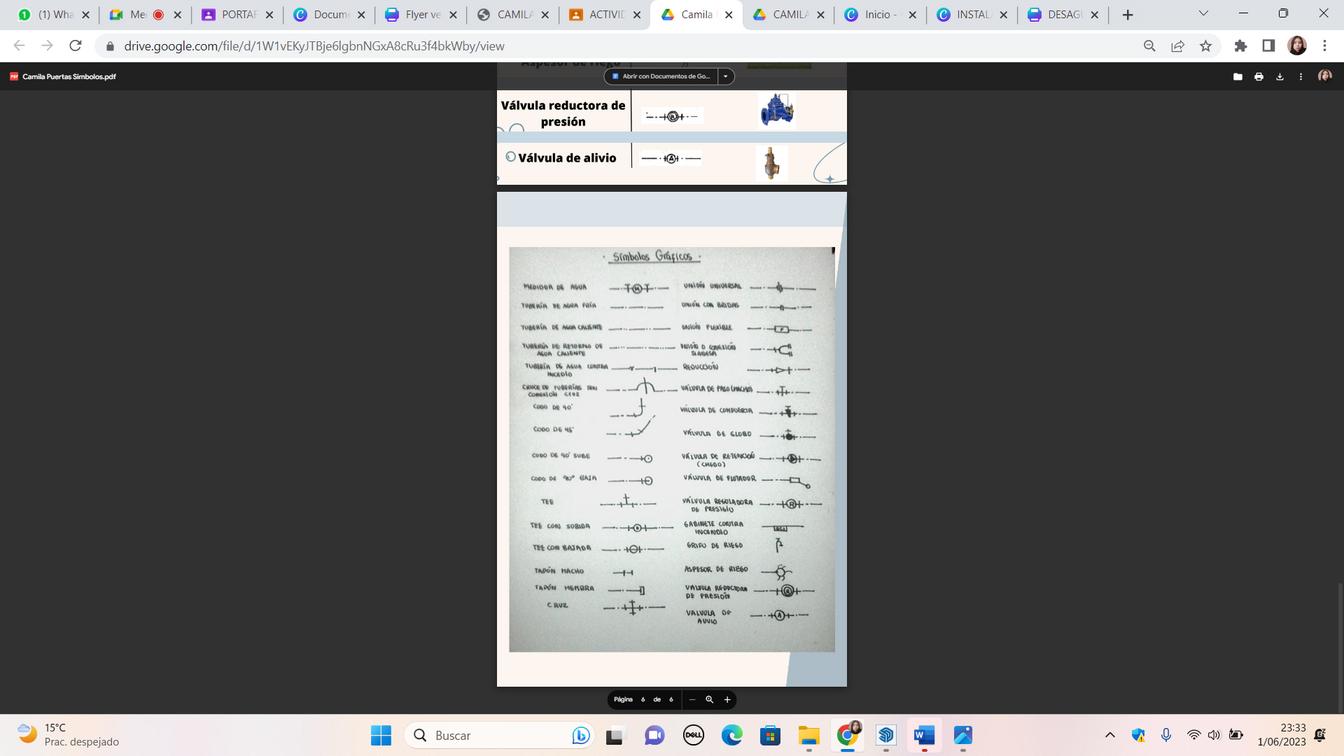Launch Microsoft Edge from the taskbar
Screen dimensions: 1344x756
(731, 736)
